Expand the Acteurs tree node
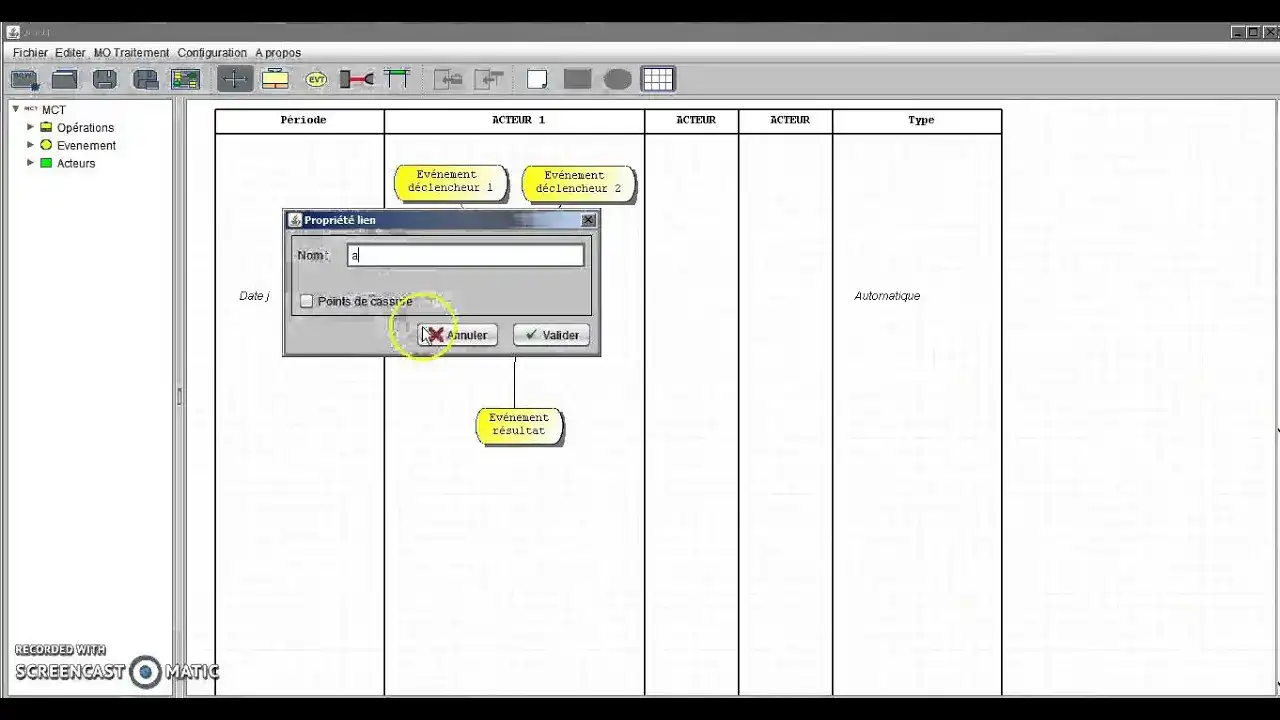 [30, 163]
